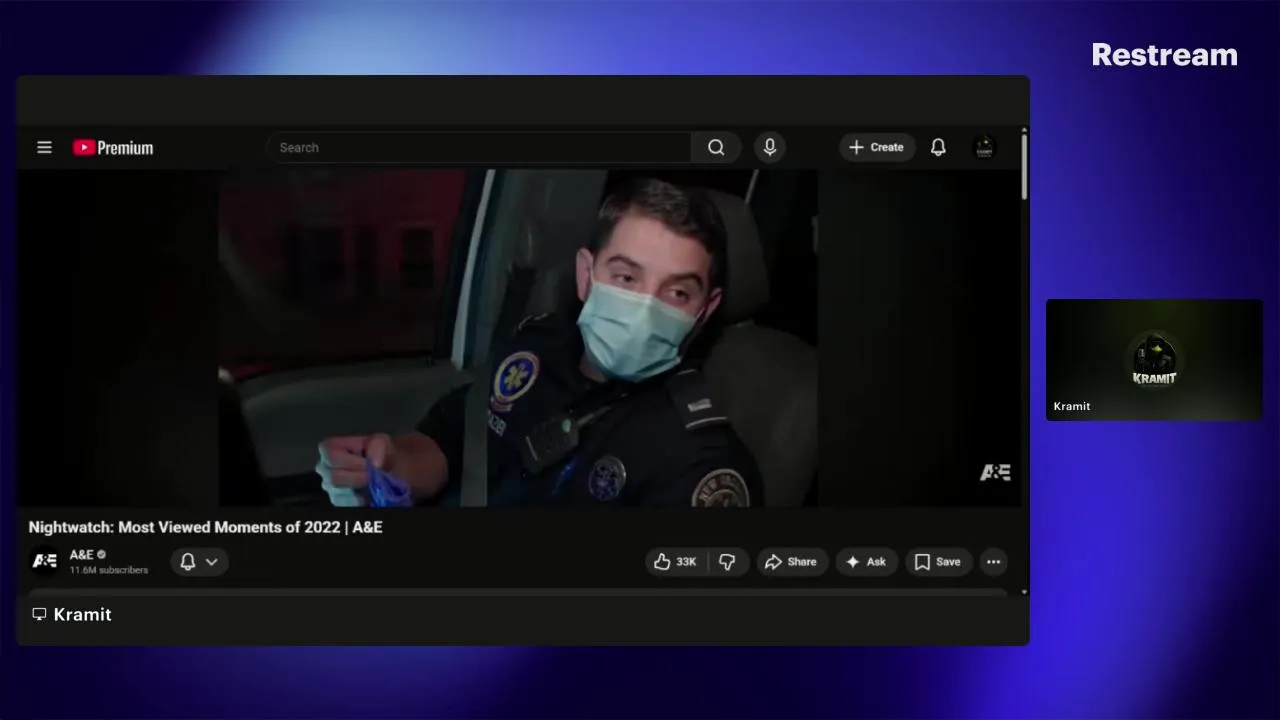Screen dimensions: 1280x720
Task: Go to YouTube Premium home logo
Action: [x=113, y=148]
